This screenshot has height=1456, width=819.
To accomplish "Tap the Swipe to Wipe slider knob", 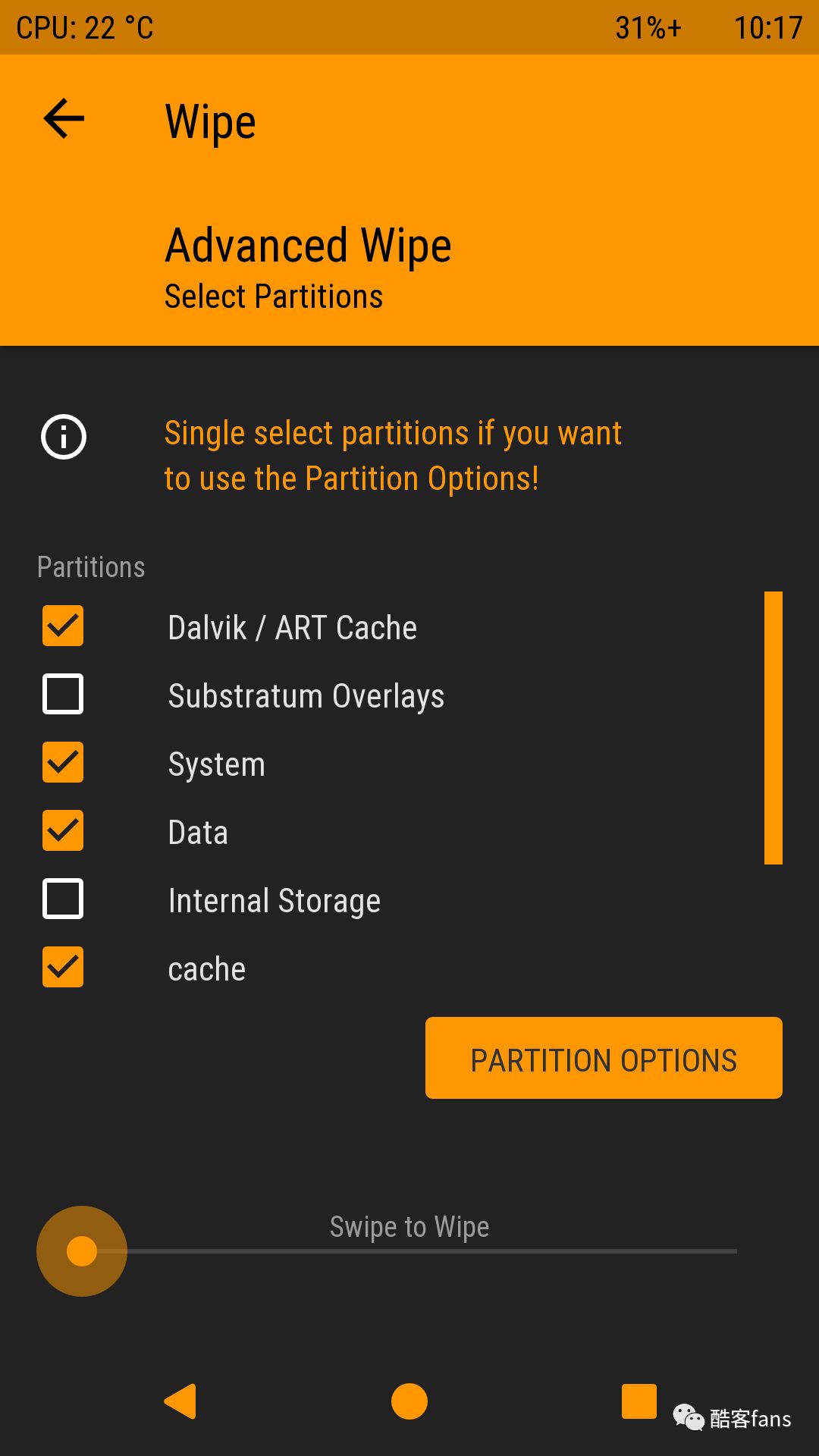I will [82, 1251].
